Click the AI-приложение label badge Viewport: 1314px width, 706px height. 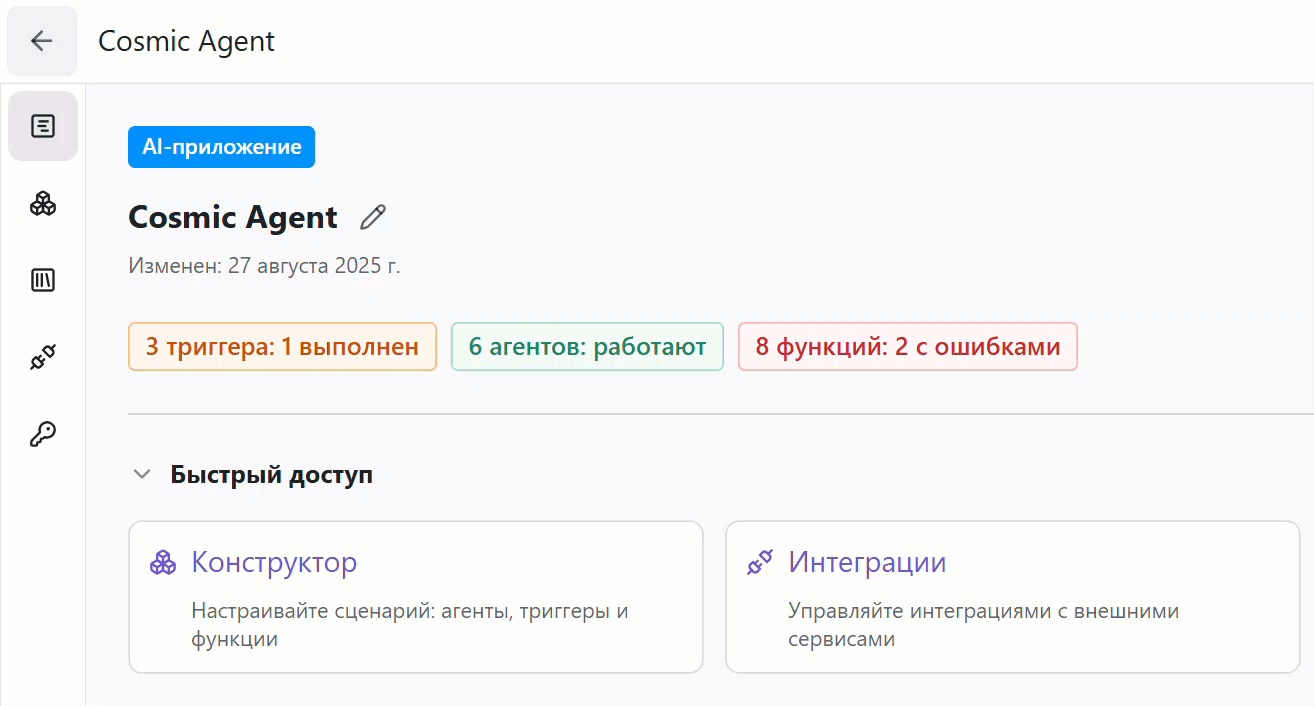221,146
